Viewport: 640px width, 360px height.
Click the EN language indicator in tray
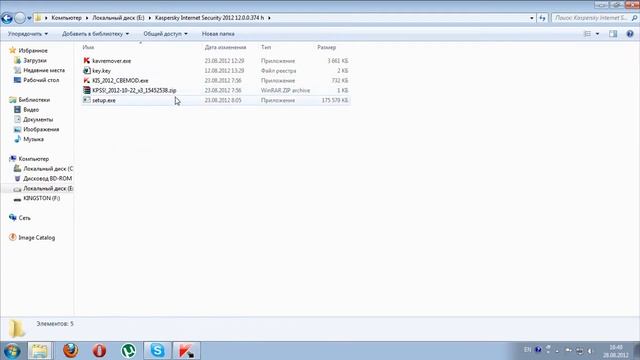pos(527,350)
